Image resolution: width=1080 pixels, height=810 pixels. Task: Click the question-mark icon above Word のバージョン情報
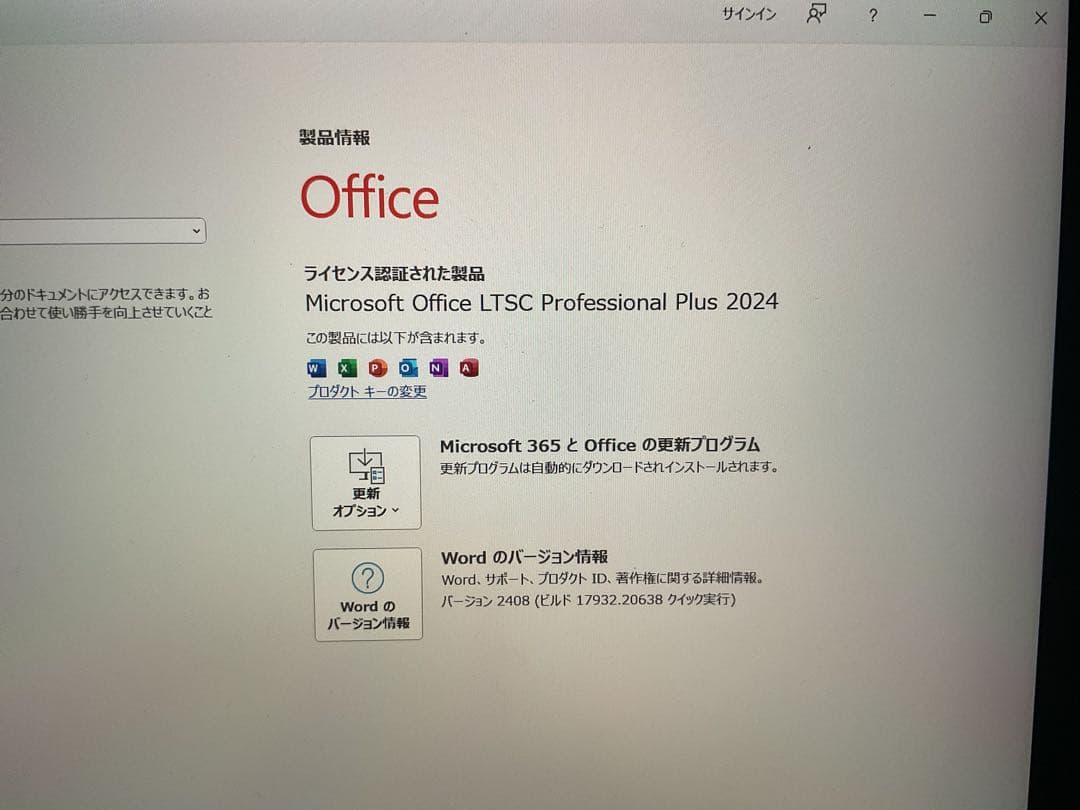pyautogui.click(x=367, y=578)
